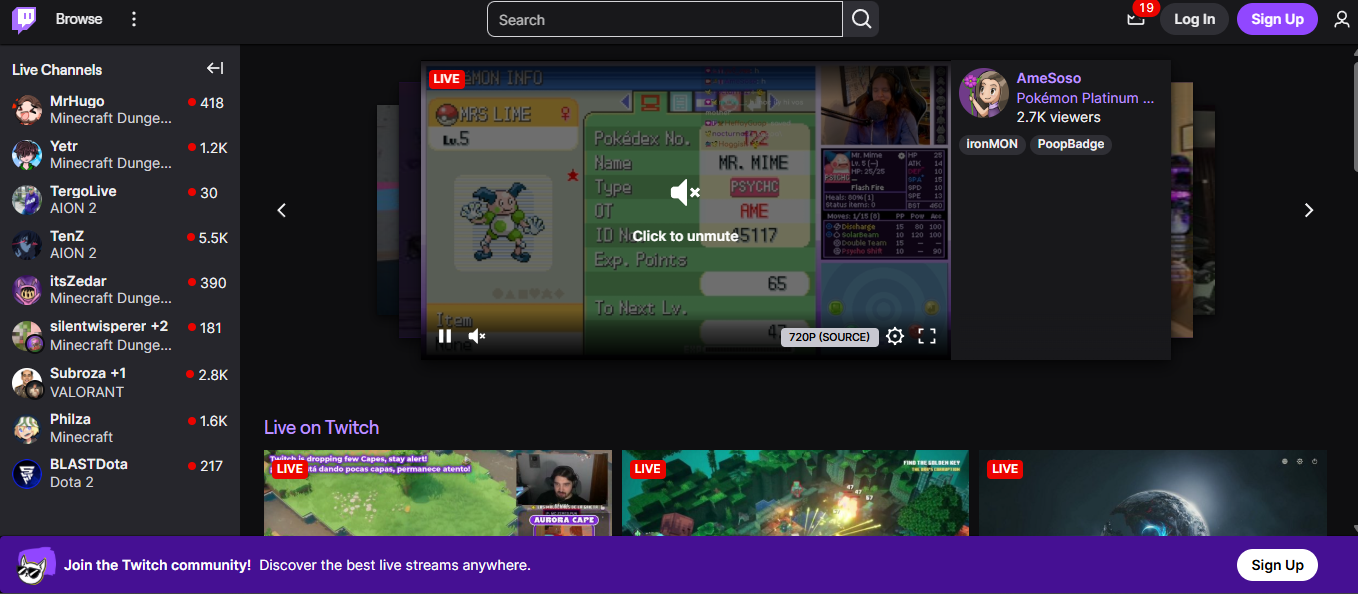Click the purple Sign Up button in header
This screenshot has width=1358, height=594.
tap(1277, 19)
